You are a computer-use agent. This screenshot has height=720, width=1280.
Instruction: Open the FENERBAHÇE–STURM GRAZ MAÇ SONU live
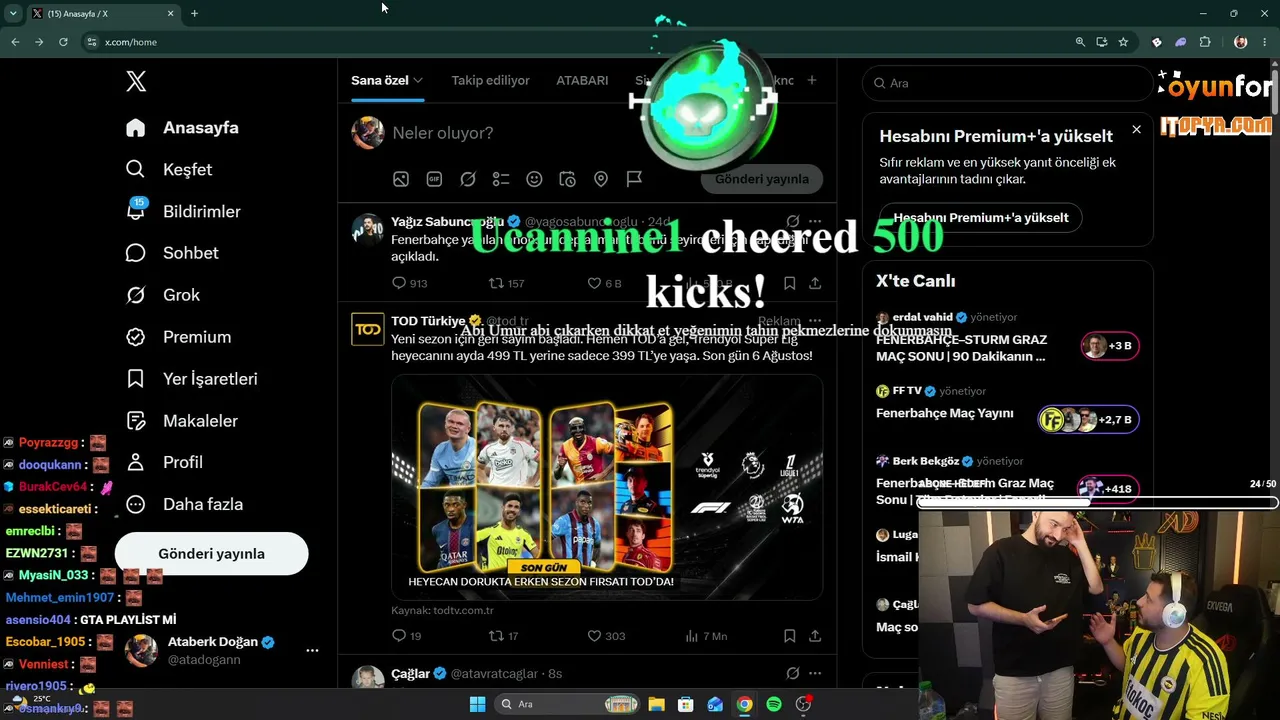962,348
